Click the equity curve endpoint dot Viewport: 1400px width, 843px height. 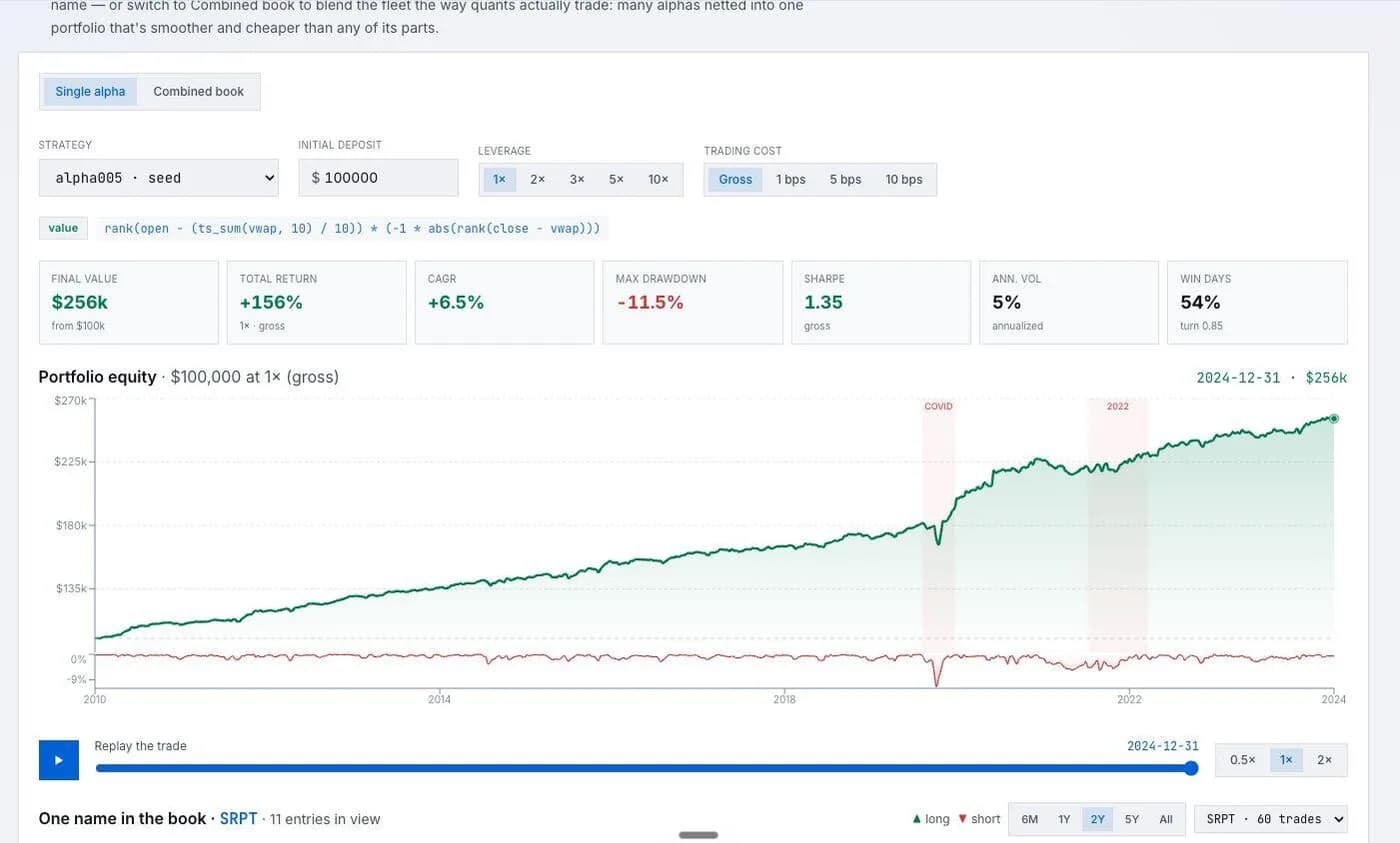[1334, 418]
